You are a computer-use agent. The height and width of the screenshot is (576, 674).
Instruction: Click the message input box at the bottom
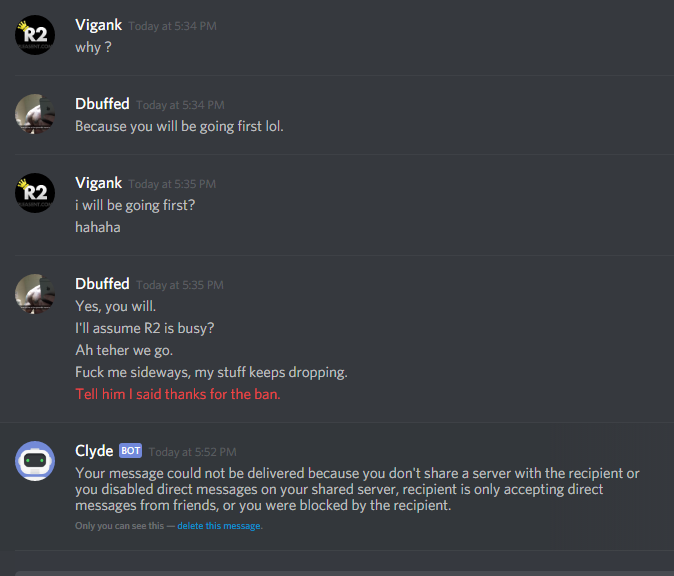click(344, 573)
